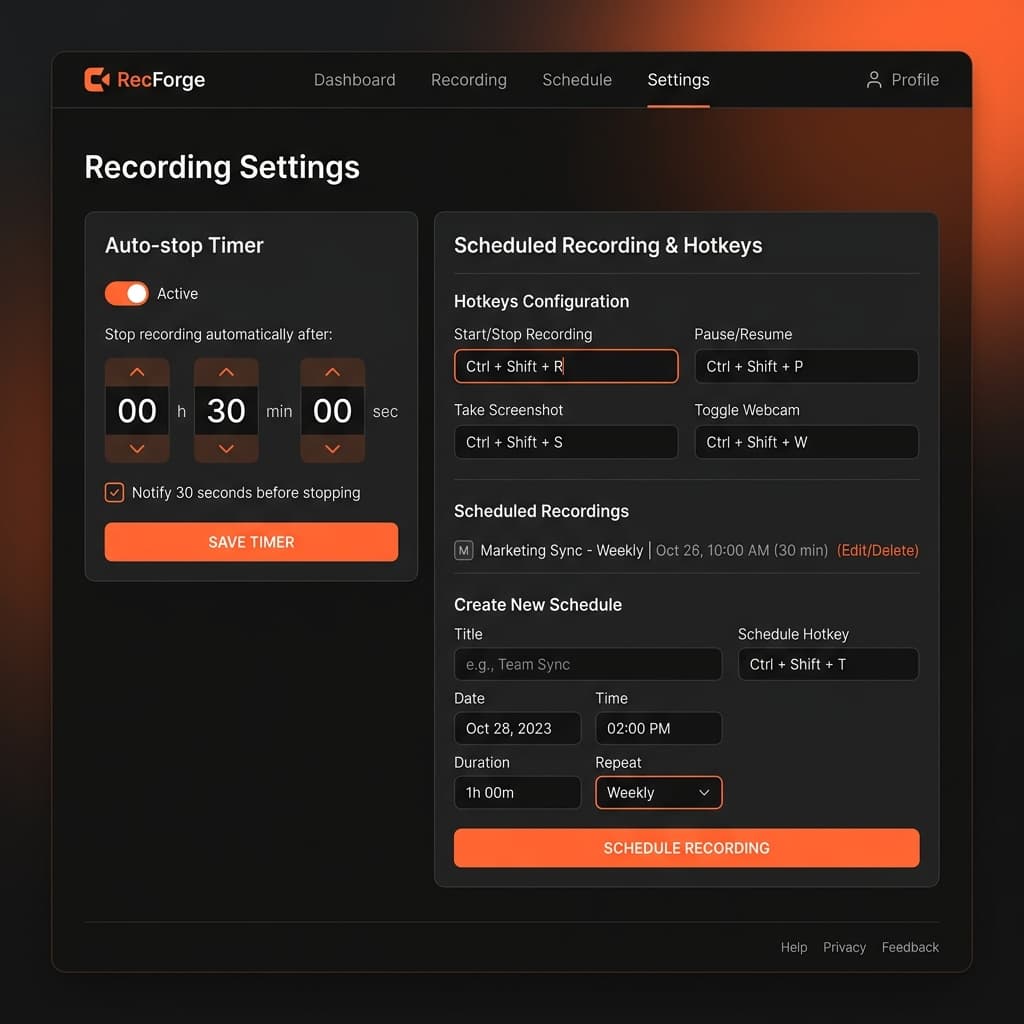Select the Start/Stop Recording hotkey field
The width and height of the screenshot is (1024, 1024).
click(x=566, y=366)
